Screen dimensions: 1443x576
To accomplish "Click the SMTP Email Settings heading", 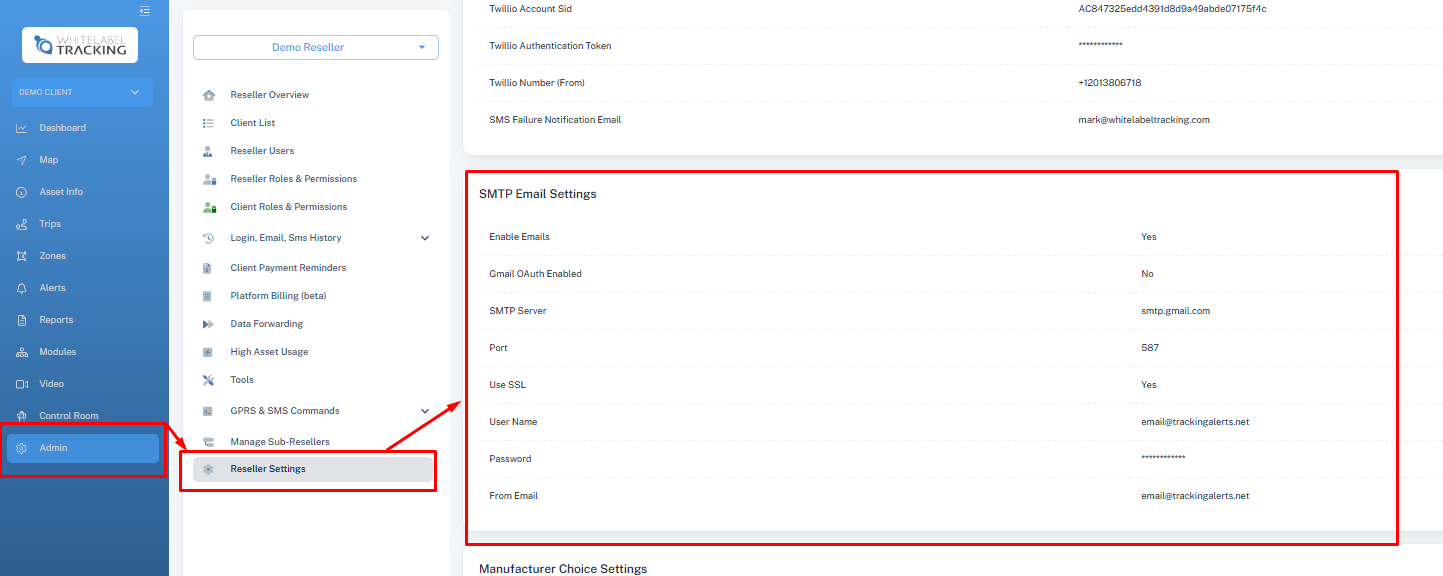I will click(538, 194).
